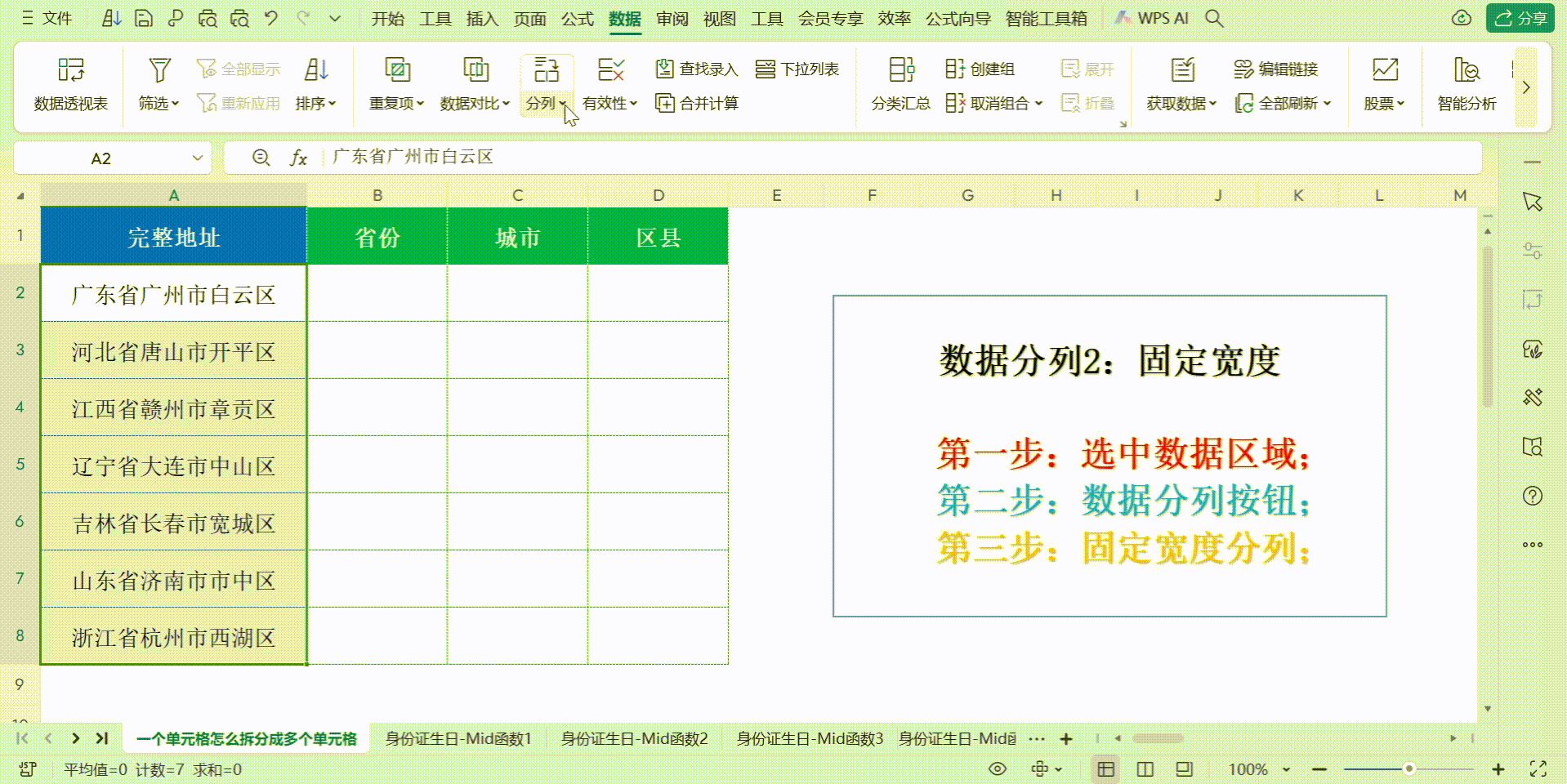This screenshot has height=784, width=1567.
Task: Select the 省份 header cell
Action: click(x=377, y=237)
